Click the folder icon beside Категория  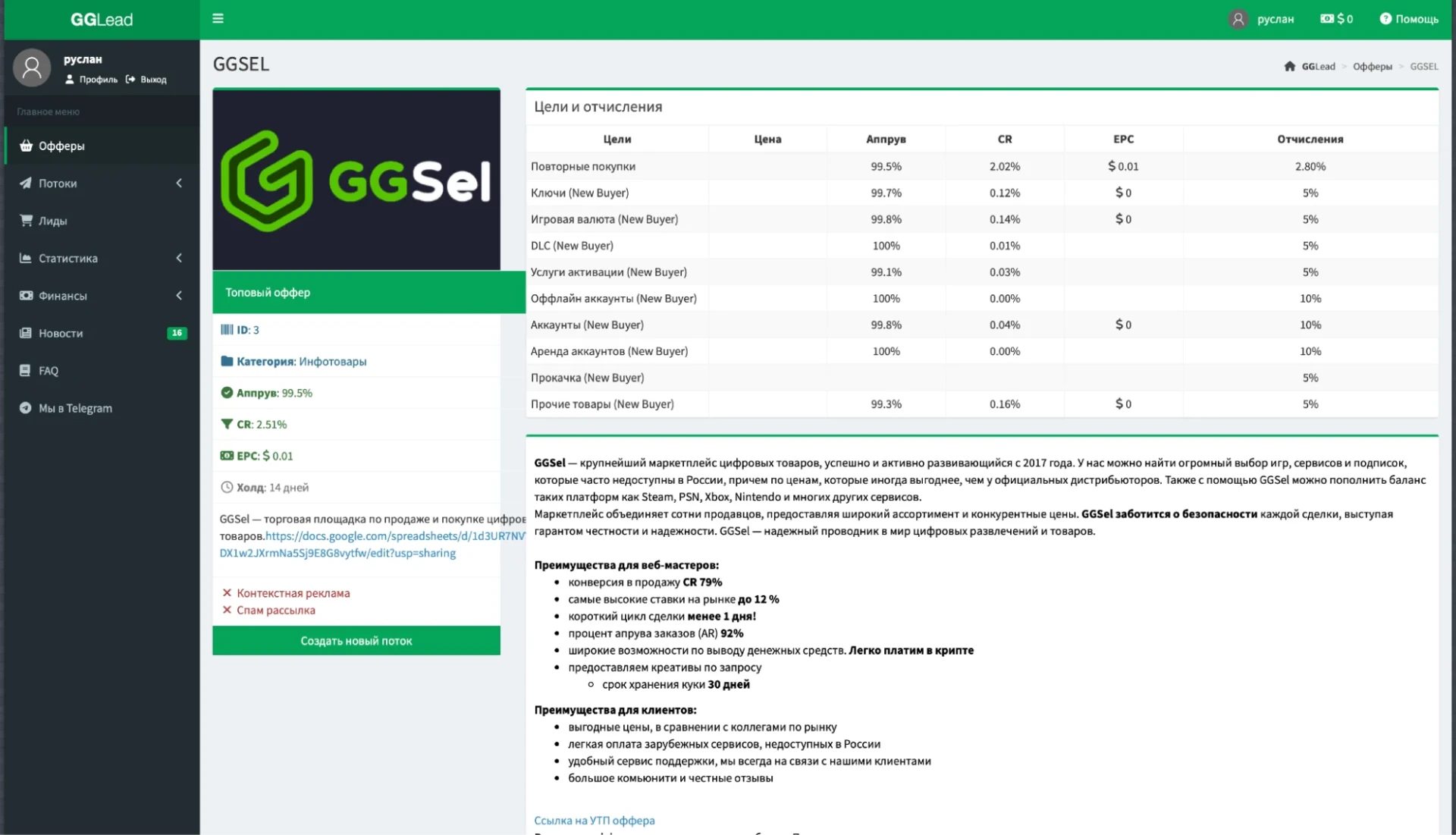(227, 361)
